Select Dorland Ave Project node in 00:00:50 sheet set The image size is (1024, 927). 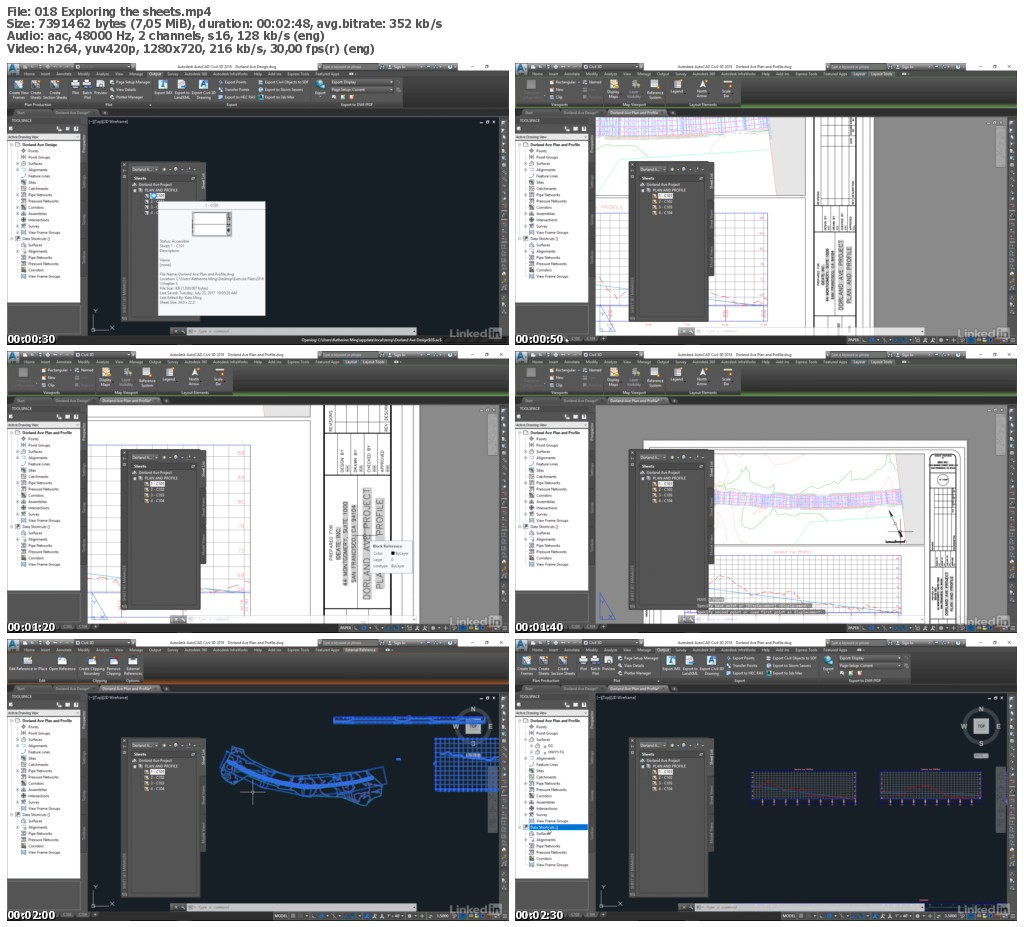coord(659,184)
